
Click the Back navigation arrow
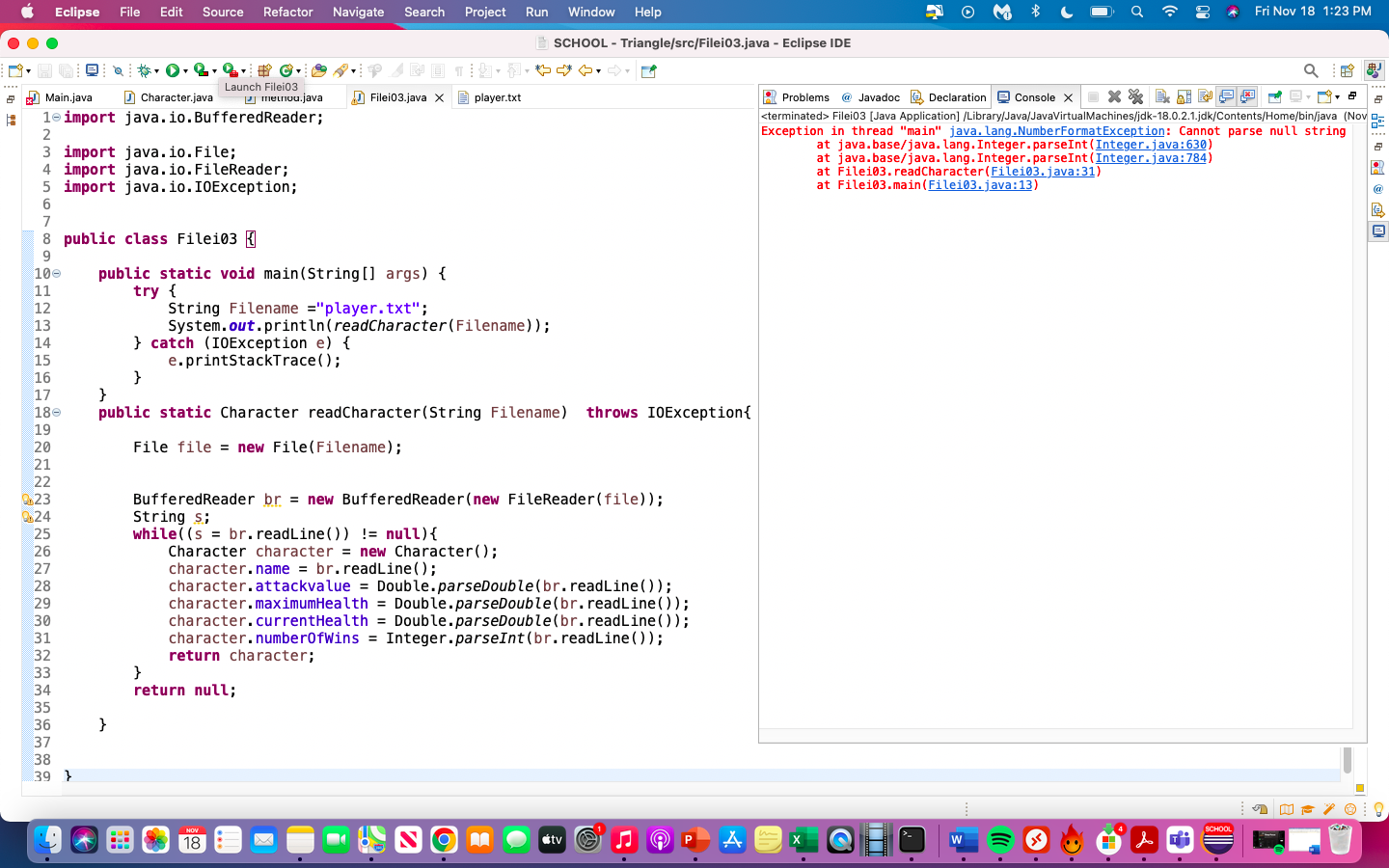585,70
